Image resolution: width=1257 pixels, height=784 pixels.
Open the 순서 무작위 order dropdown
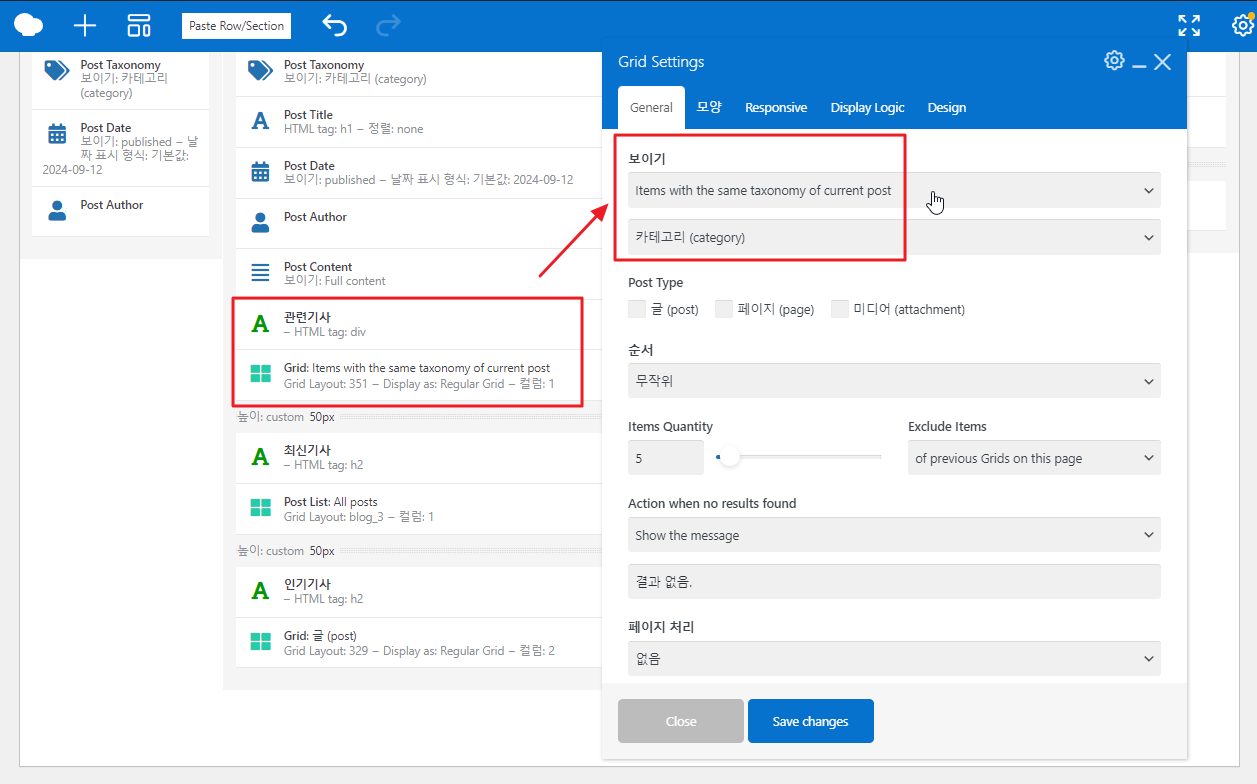point(894,381)
